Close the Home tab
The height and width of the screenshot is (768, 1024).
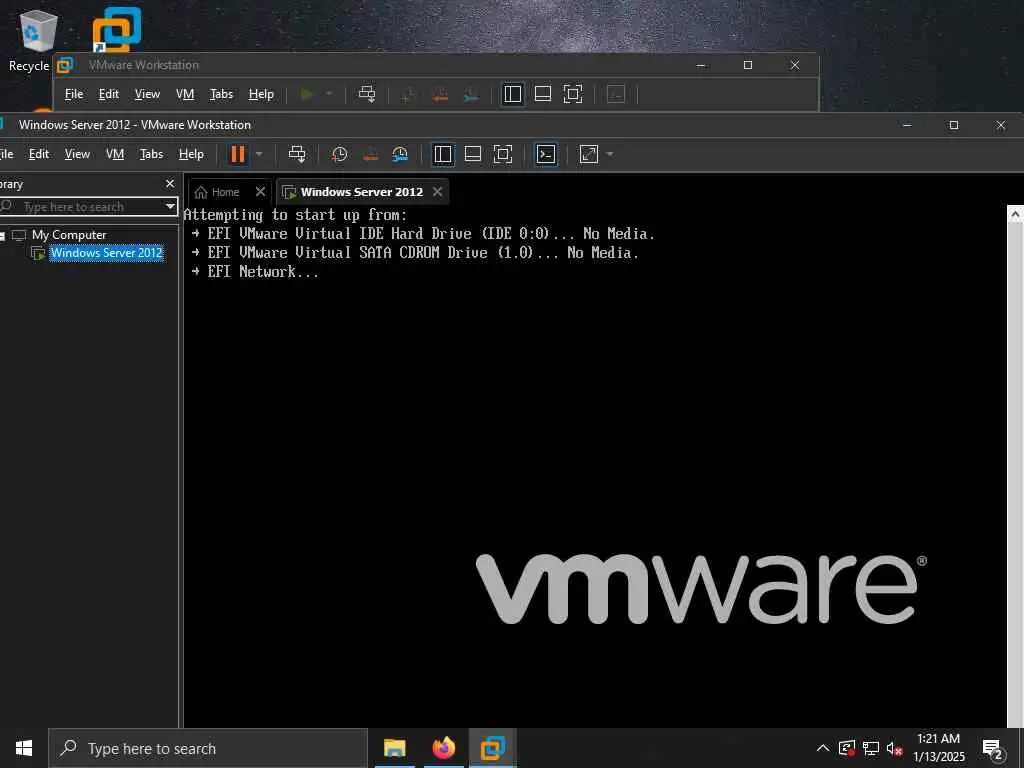tap(260, 191)
